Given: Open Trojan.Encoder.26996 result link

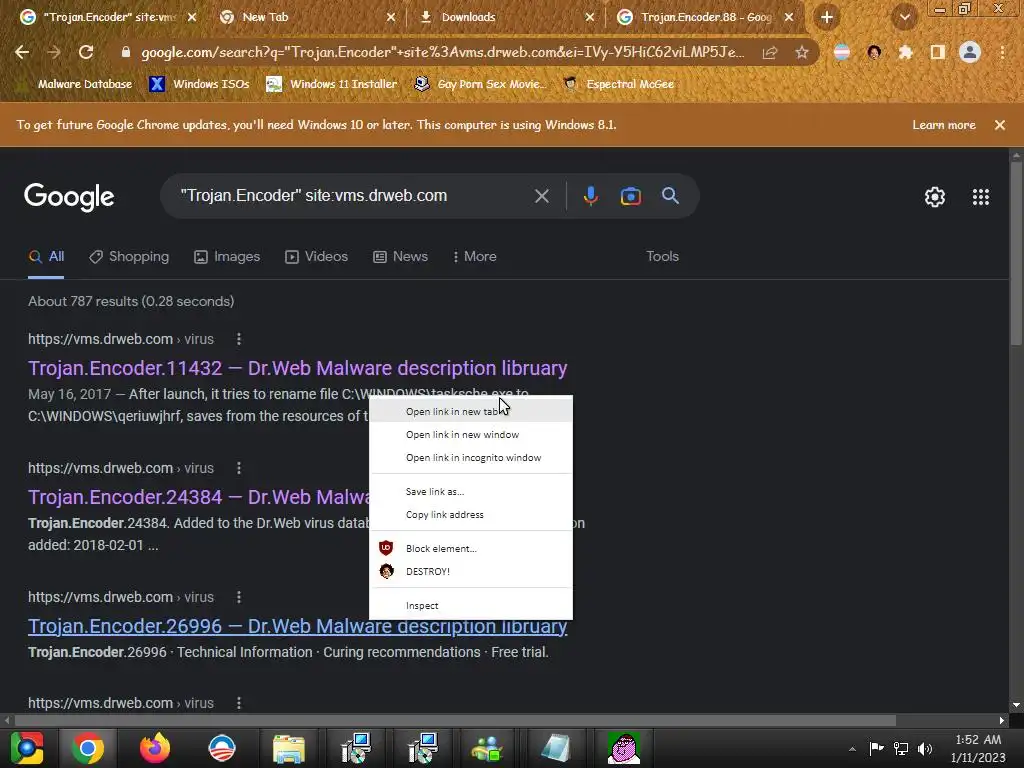Looking at the screenshot, I should pos(297,626).
